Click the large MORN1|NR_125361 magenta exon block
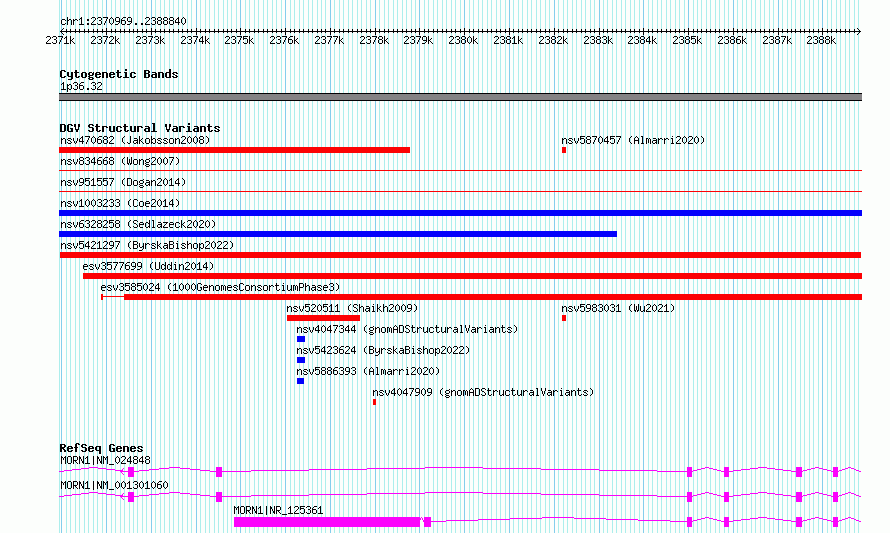The image size is (890, 533). point(327,522)
